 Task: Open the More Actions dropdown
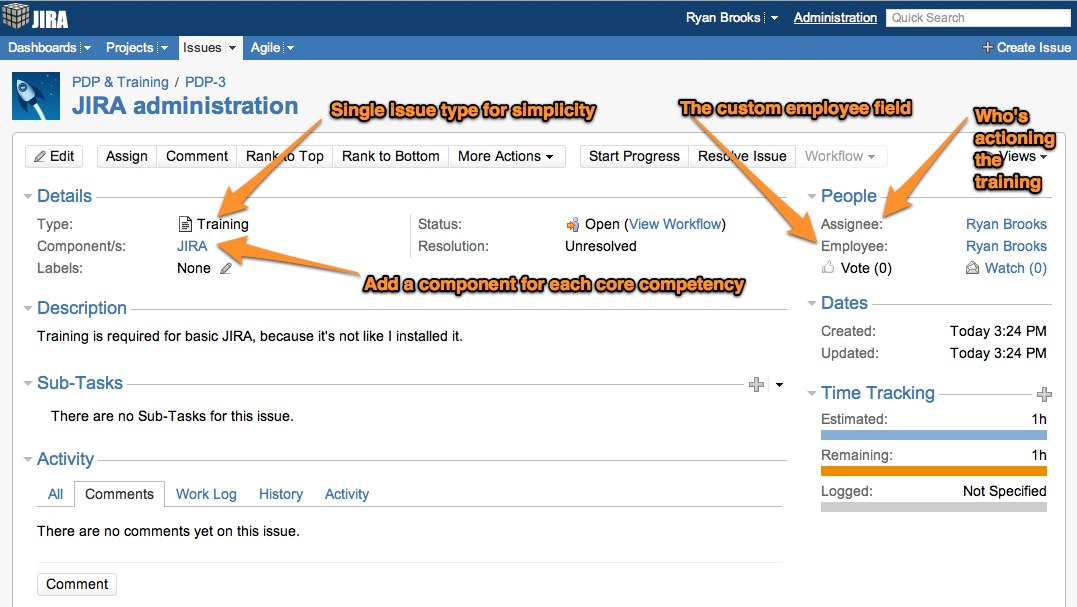click(x=507, y=156)
